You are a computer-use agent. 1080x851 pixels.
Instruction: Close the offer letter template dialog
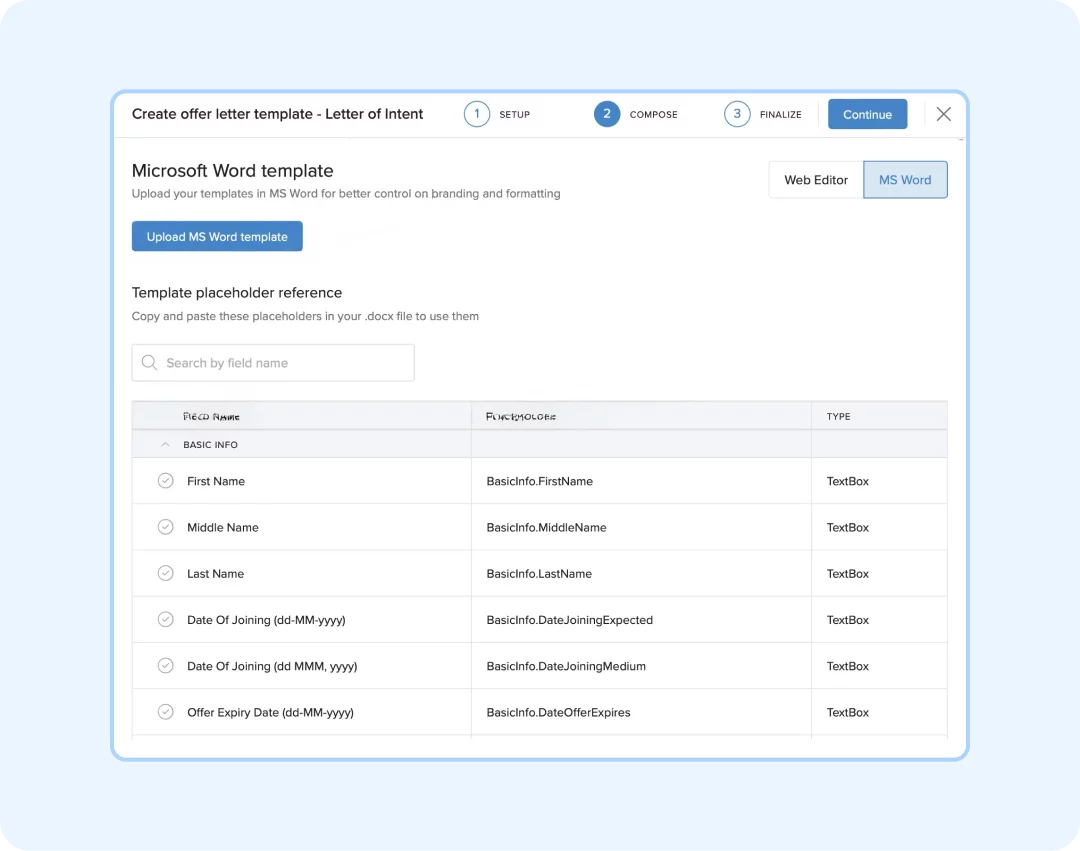tap(944, 114)
